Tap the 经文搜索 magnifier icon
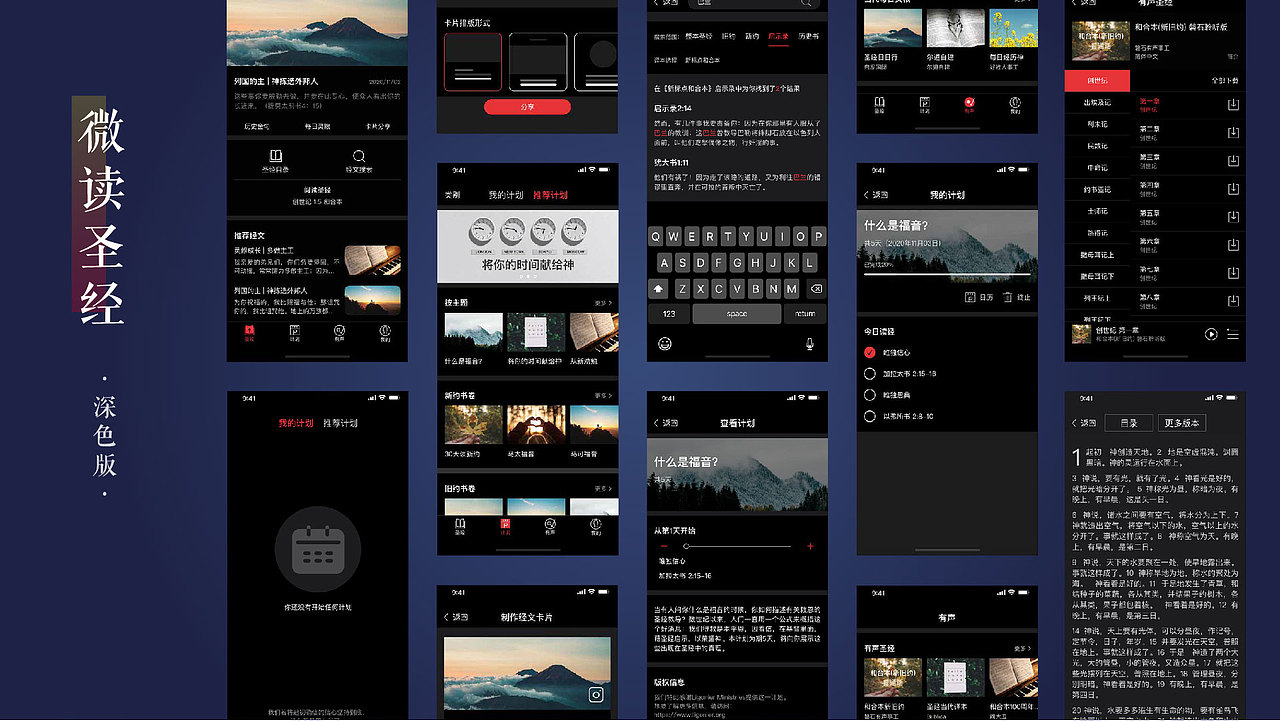The height and width of the screenshot is (721, 1280). coord(359,157)
